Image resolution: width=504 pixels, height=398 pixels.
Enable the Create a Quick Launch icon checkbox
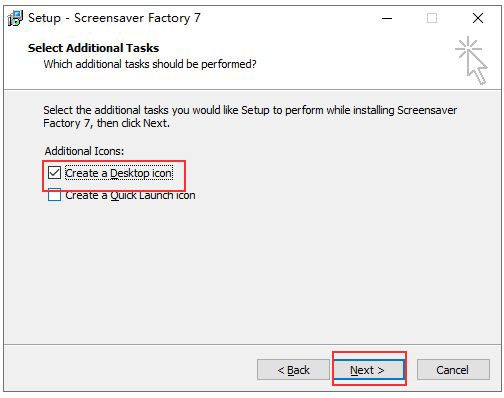(54, 195)
